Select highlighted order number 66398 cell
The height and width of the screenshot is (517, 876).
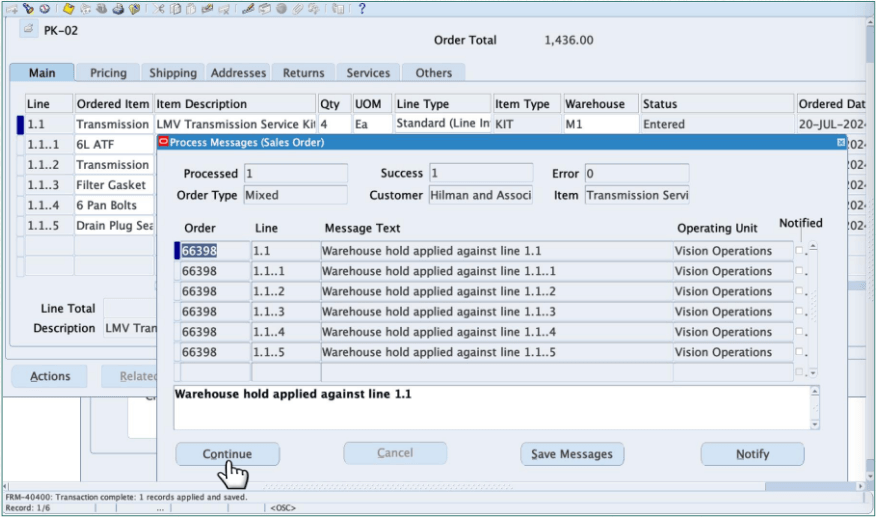215,250
